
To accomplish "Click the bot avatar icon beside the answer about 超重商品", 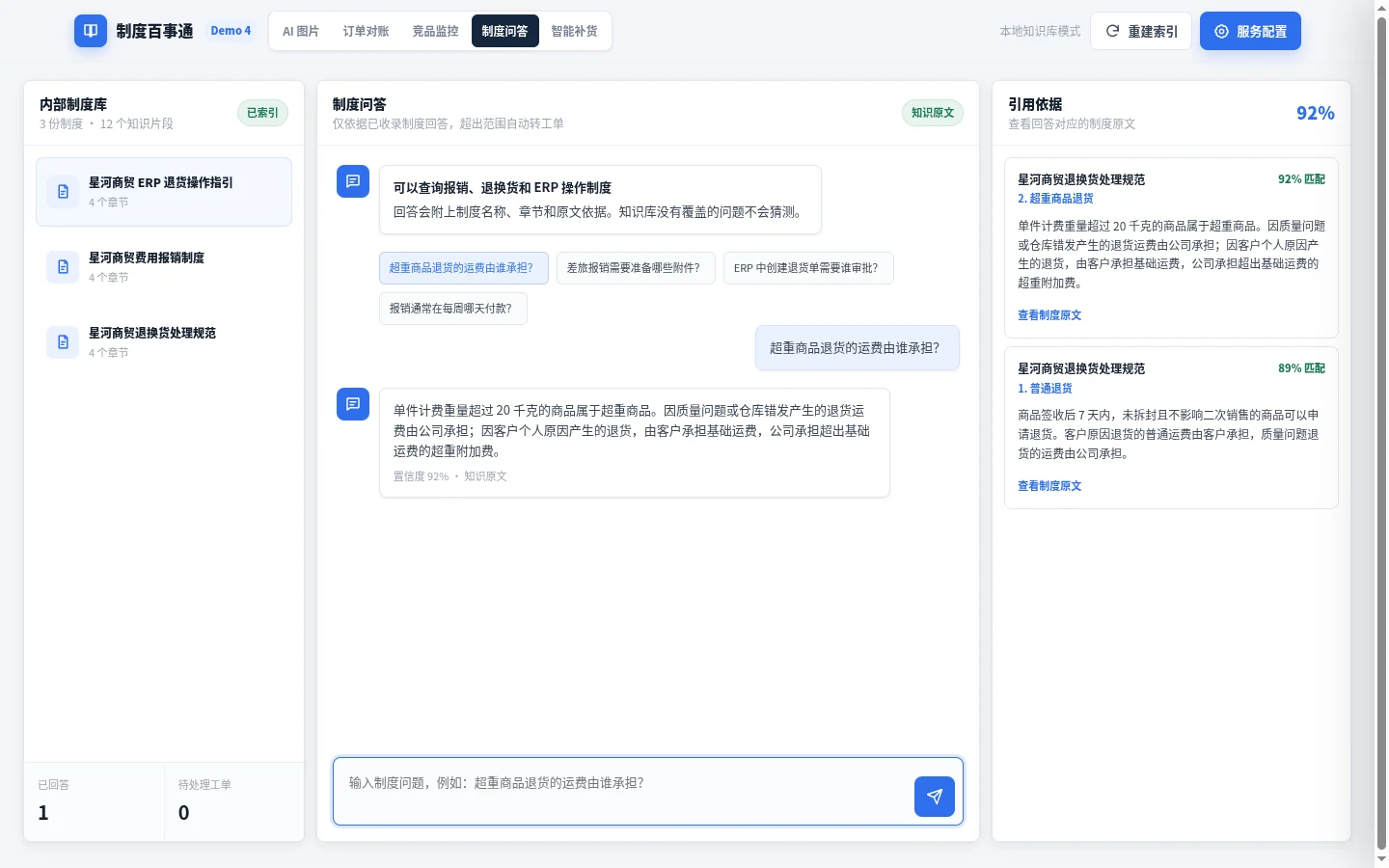I will [x=353, y=404].
